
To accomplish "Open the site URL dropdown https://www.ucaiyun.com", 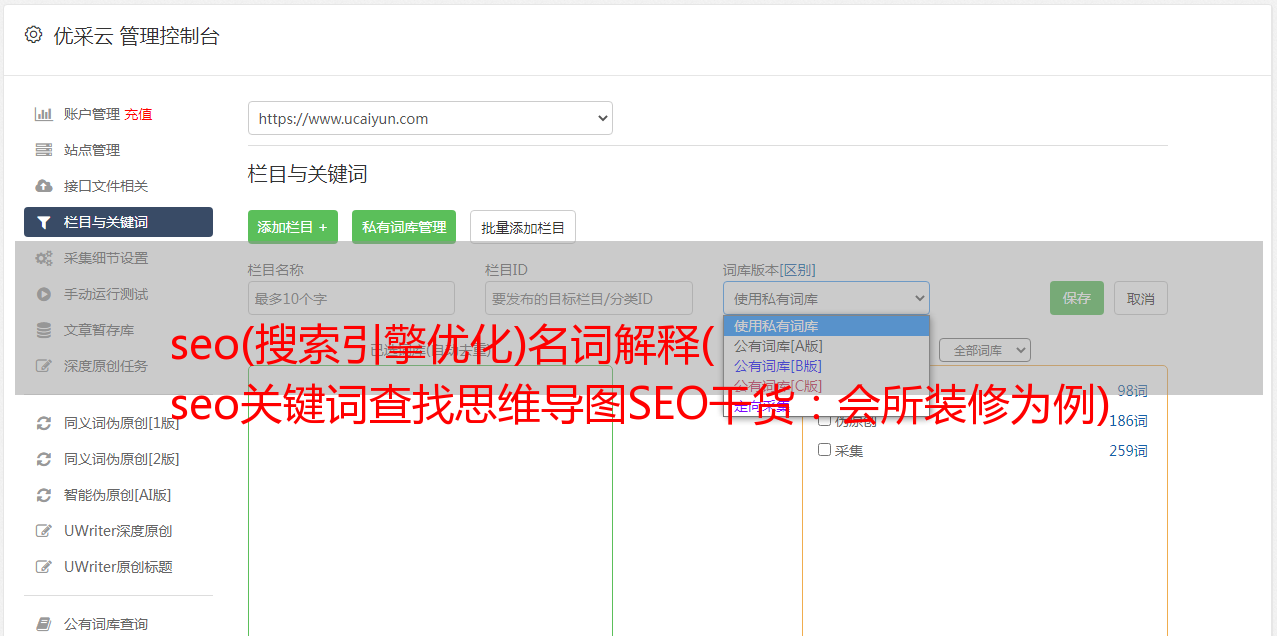I will [x=430, y=118].
